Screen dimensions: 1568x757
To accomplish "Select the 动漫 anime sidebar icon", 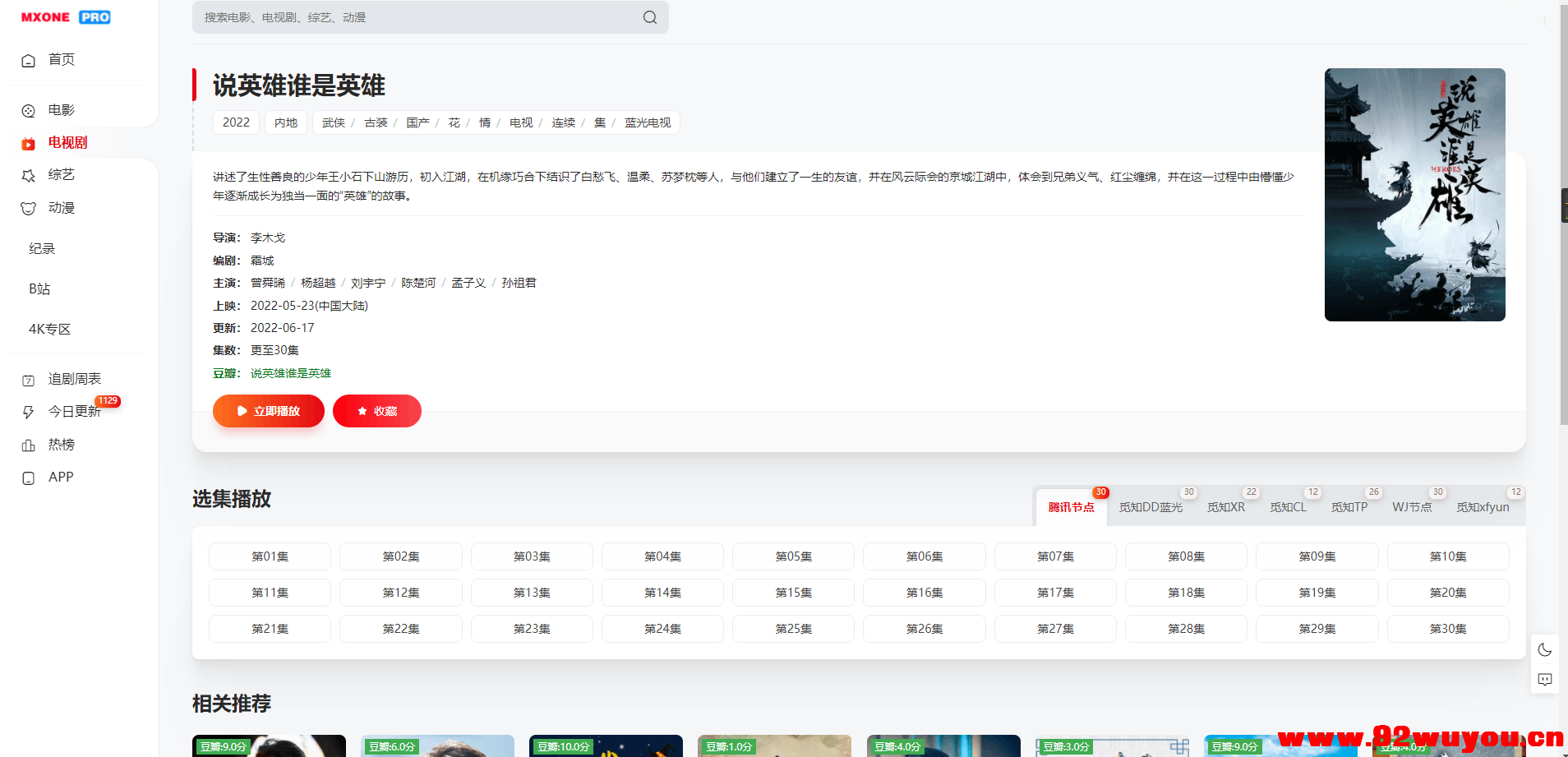I will [28, 207].
